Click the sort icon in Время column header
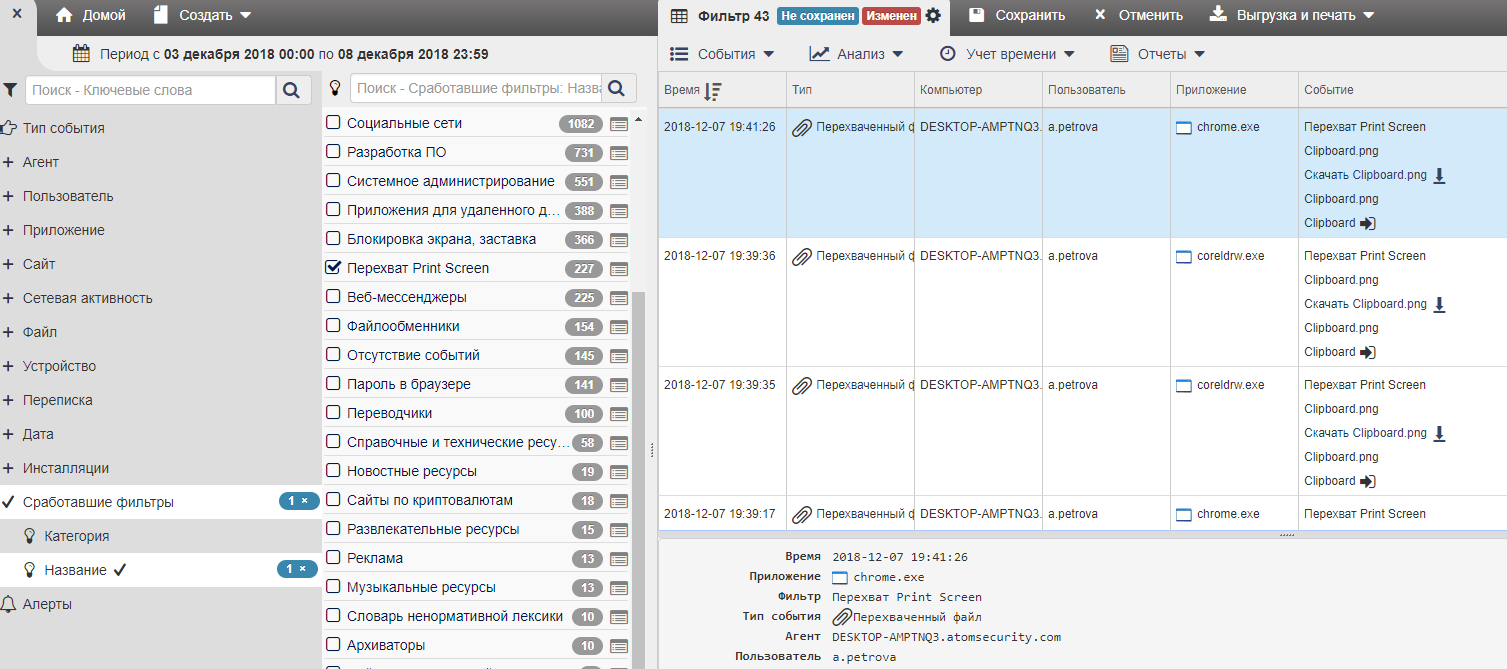Image resolution: width=1507 pixels, height=669 pixels. coord(712,91)
